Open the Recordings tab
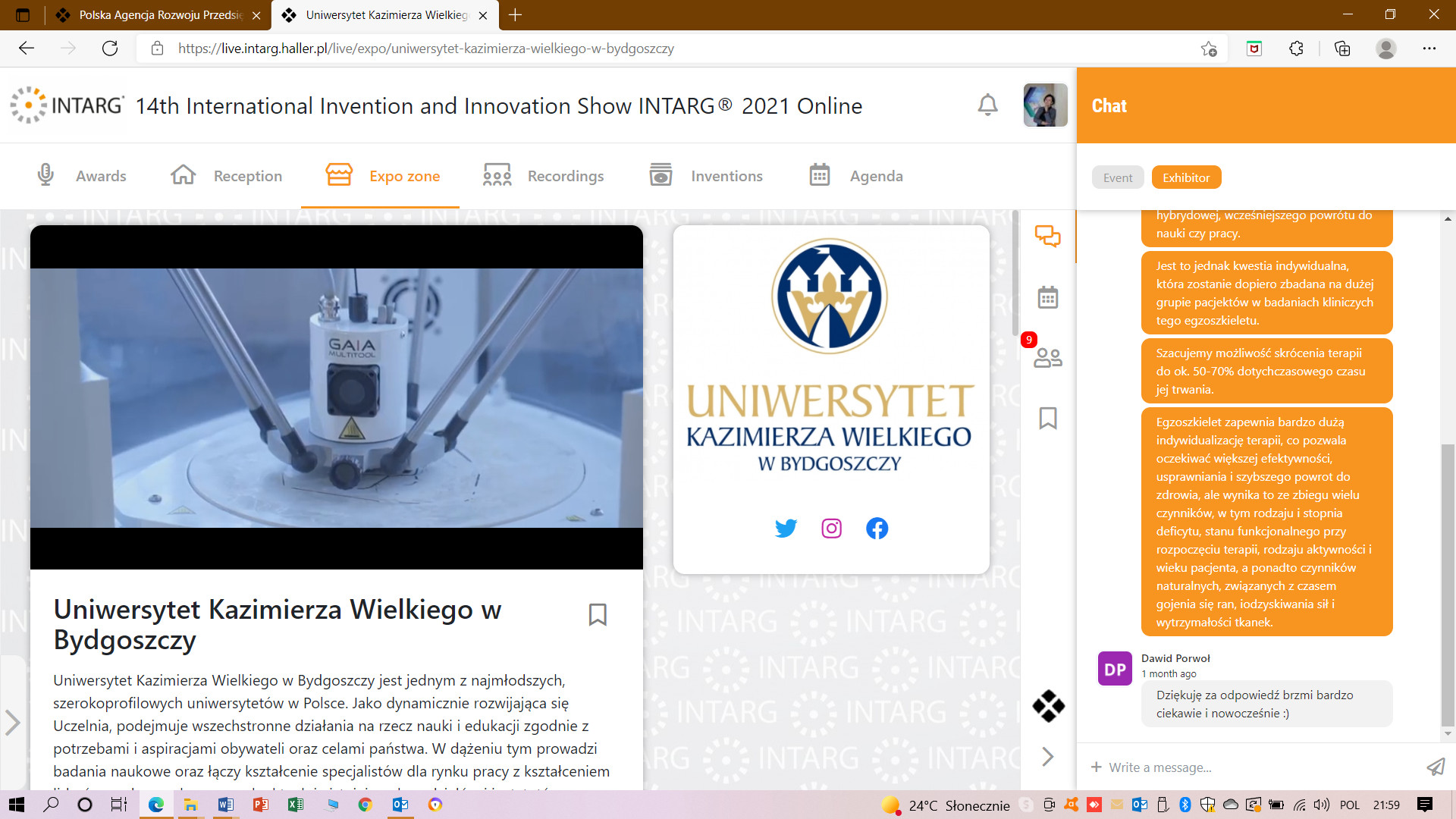The width and height of the screenshot is (1456, 819). [543, 175]
